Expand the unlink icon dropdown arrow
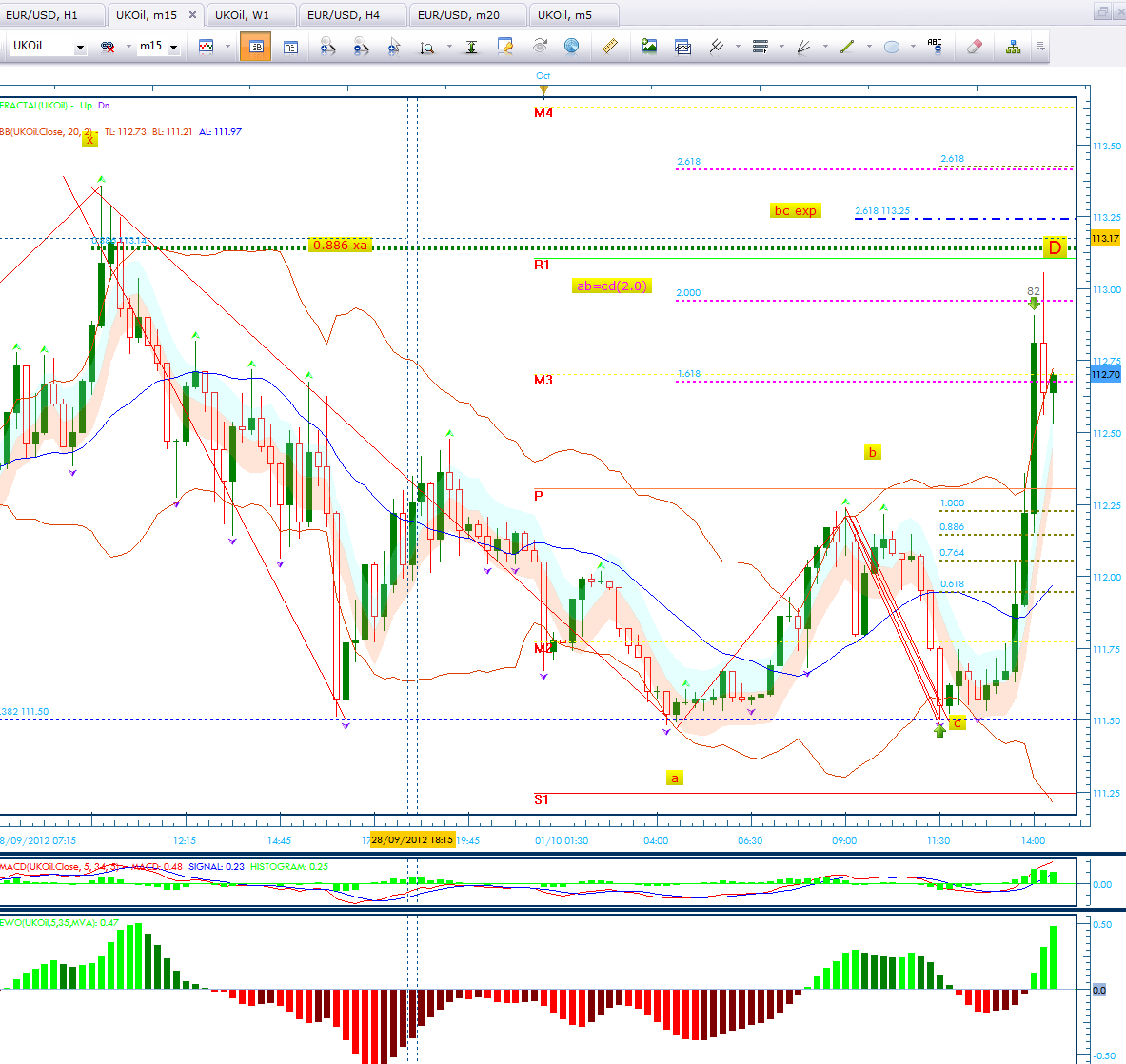Image resolution: width=1126 pixels, height=1064 pixels. (x=128, y=47)
